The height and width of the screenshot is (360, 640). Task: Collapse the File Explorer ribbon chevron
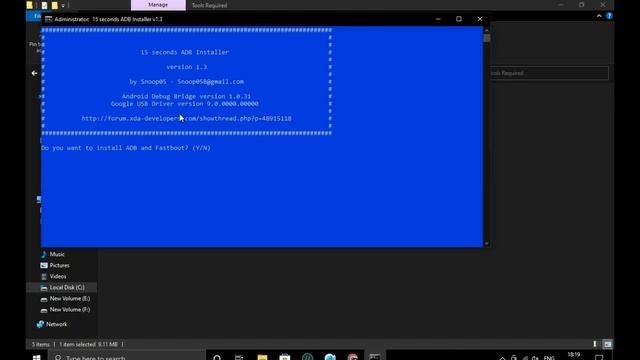click(599, 16)
